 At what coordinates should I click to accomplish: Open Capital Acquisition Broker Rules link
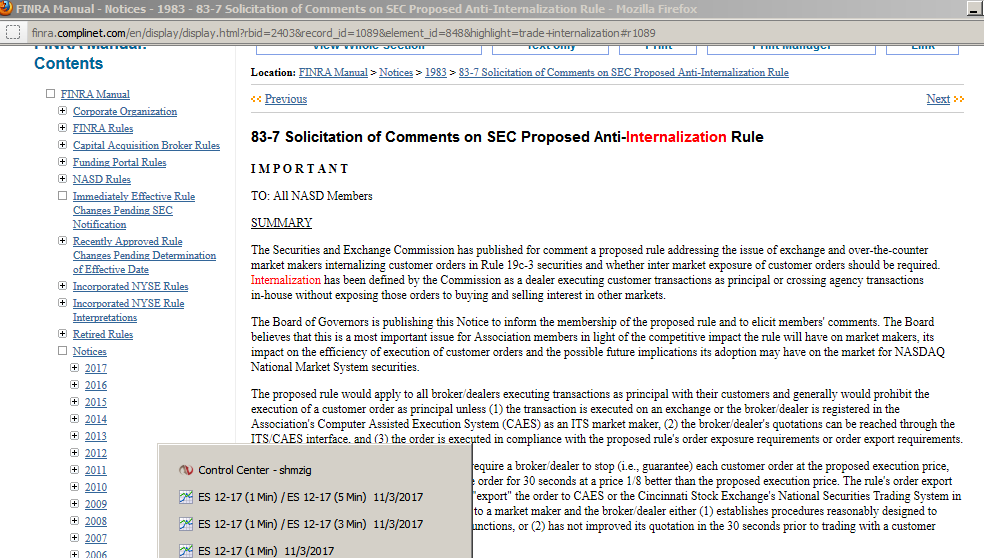146,145
